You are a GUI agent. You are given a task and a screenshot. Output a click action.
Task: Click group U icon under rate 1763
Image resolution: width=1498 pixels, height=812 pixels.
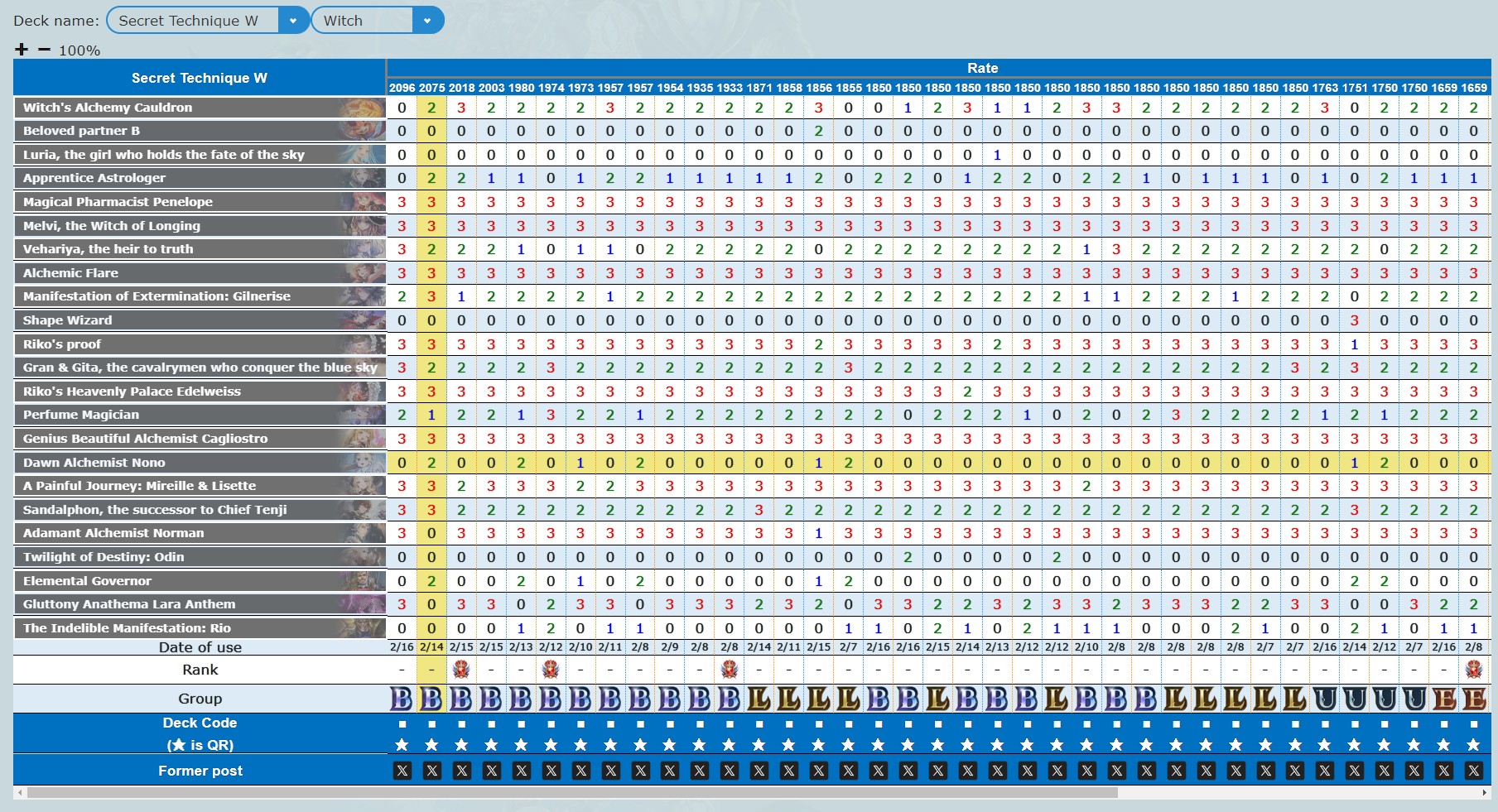coord(1325,699)
